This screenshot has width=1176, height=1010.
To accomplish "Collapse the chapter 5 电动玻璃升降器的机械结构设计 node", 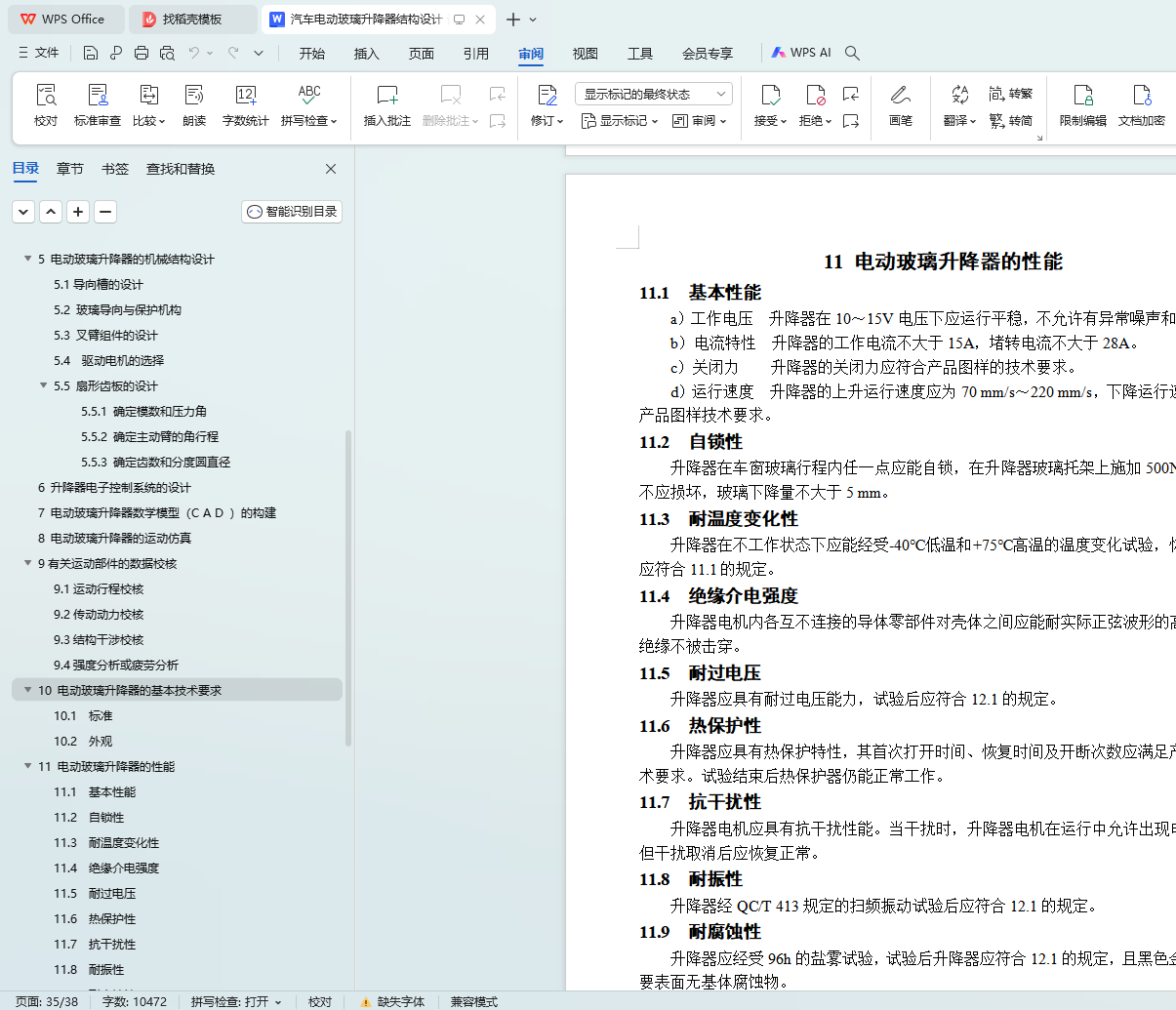I will [27, 259].
